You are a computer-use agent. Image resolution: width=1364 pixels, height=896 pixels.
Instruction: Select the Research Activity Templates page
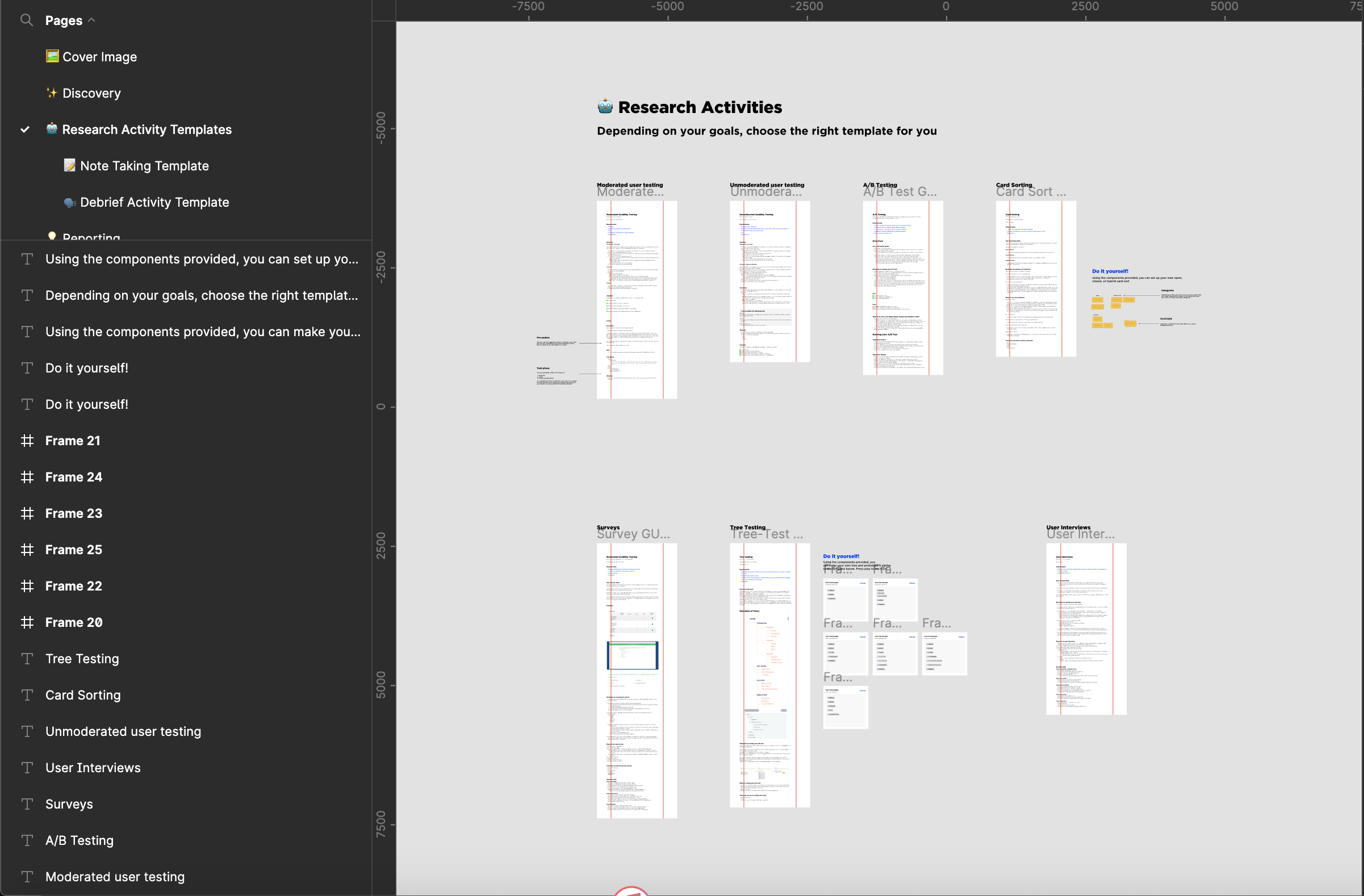[x=146, y=129]
